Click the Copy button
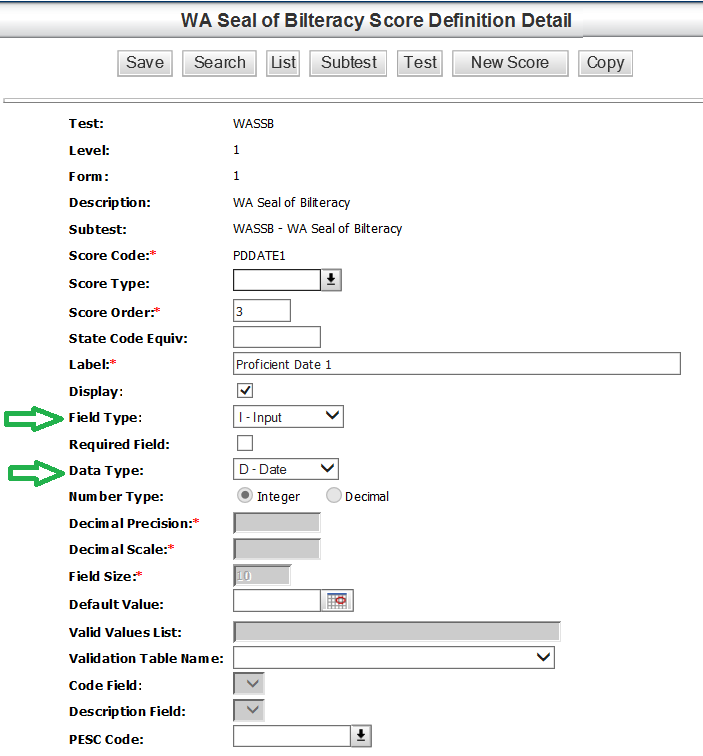Viewport: 703px width, 756px height. coord(605,63)
